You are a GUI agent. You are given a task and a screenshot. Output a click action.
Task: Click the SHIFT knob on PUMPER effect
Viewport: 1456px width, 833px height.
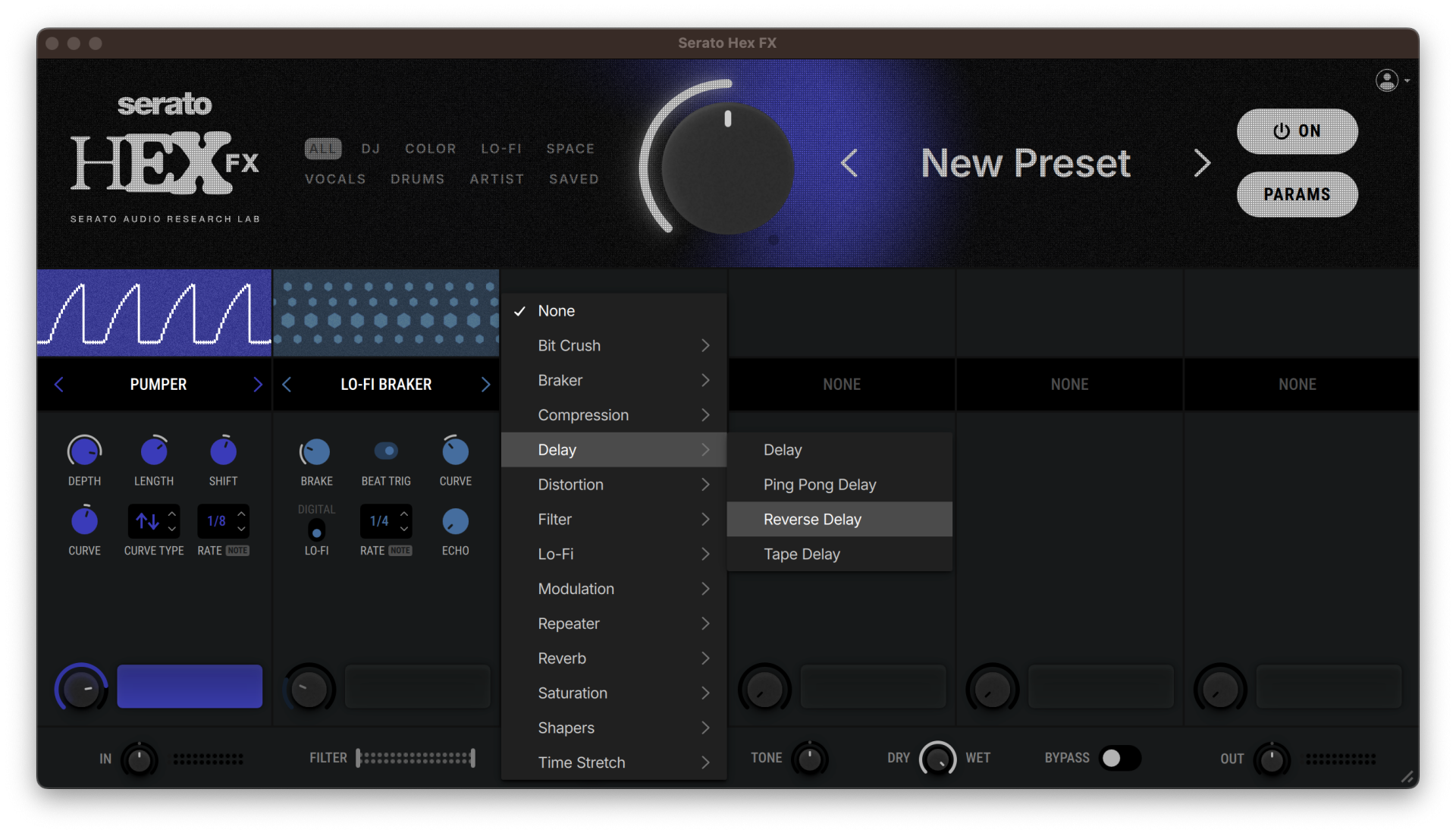click(x=223, y=449)
